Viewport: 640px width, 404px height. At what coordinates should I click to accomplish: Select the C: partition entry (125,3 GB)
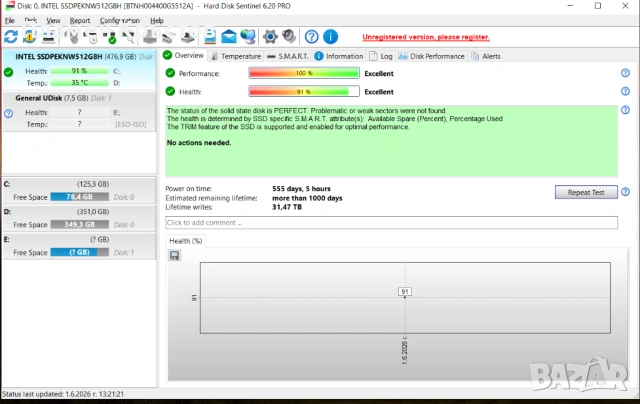pyautogui.click(x=79, y=191)
